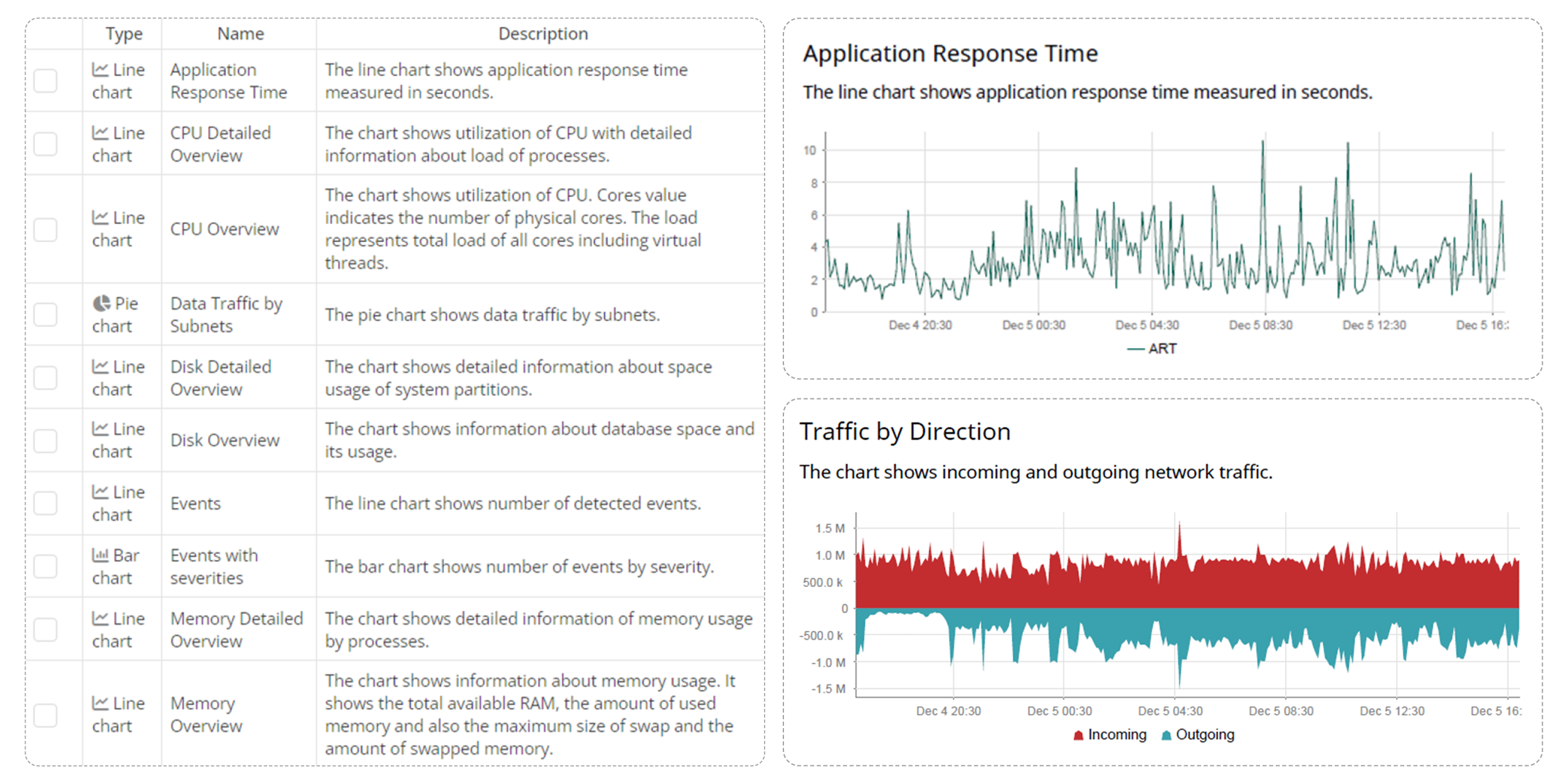Click the line chart icon in CPU Overview row
Screen dimensions: 1568x784
pos(100,218)
